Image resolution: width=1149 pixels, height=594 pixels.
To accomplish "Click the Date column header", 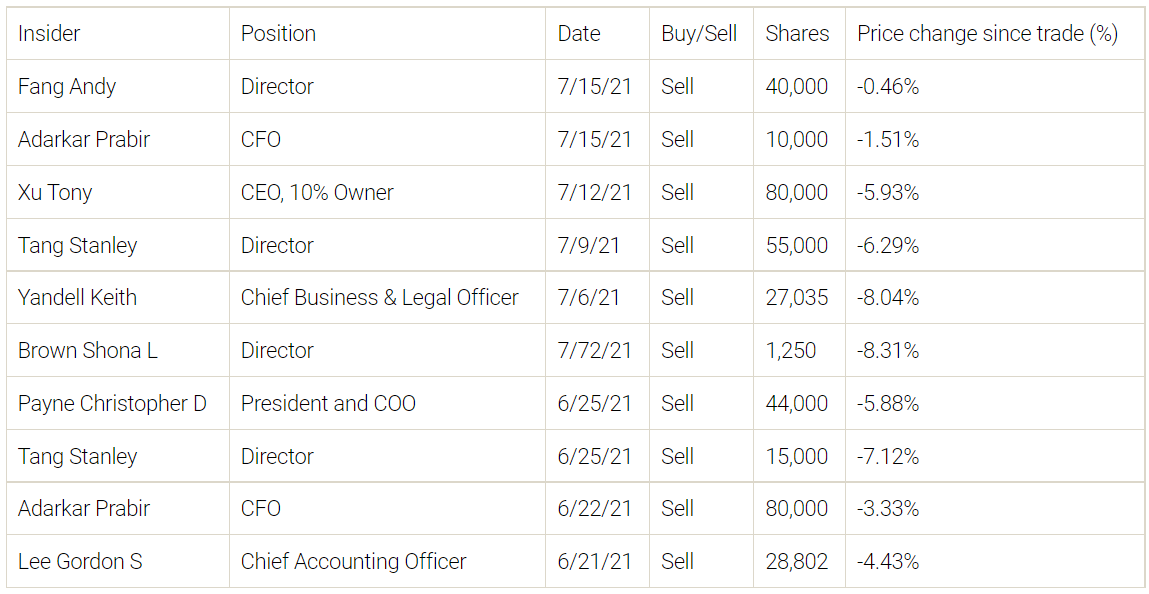I will 579,34.
